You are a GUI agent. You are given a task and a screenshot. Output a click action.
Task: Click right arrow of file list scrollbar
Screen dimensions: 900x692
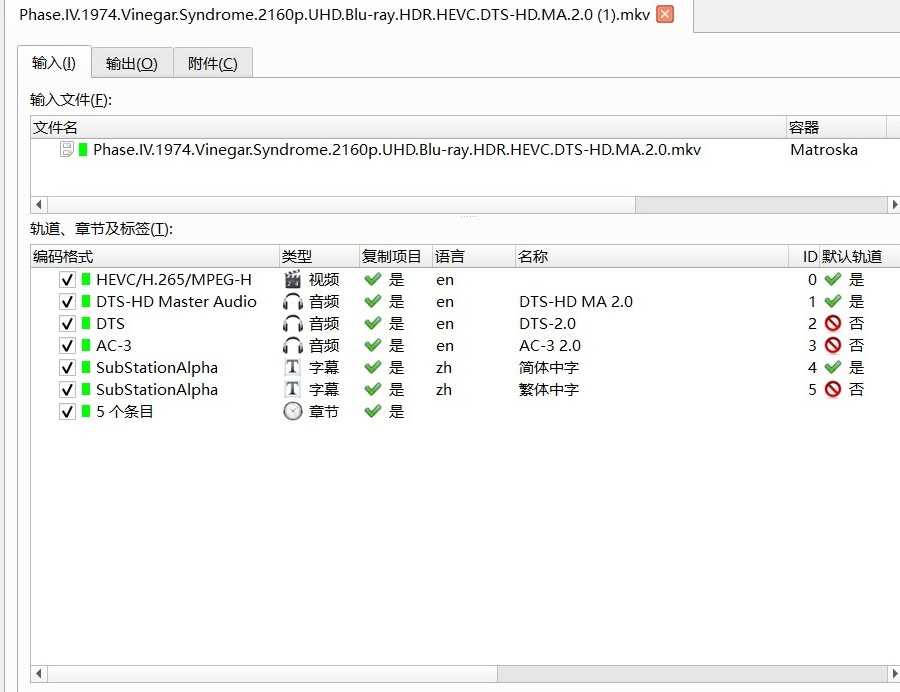(894, 205)
